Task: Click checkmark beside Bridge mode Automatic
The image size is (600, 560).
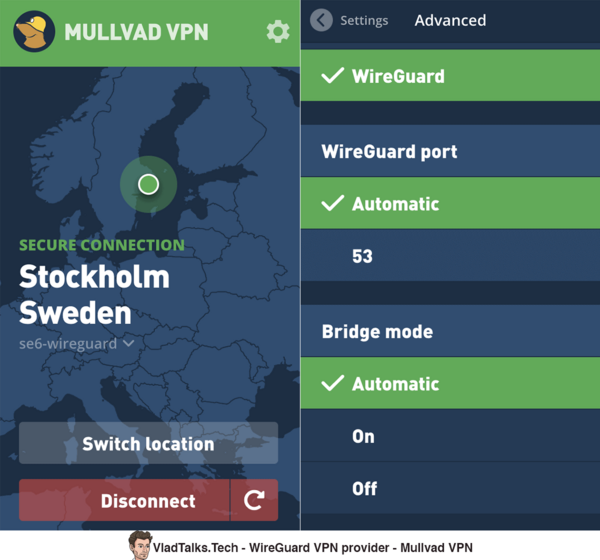Action: (x=333, y=383)
